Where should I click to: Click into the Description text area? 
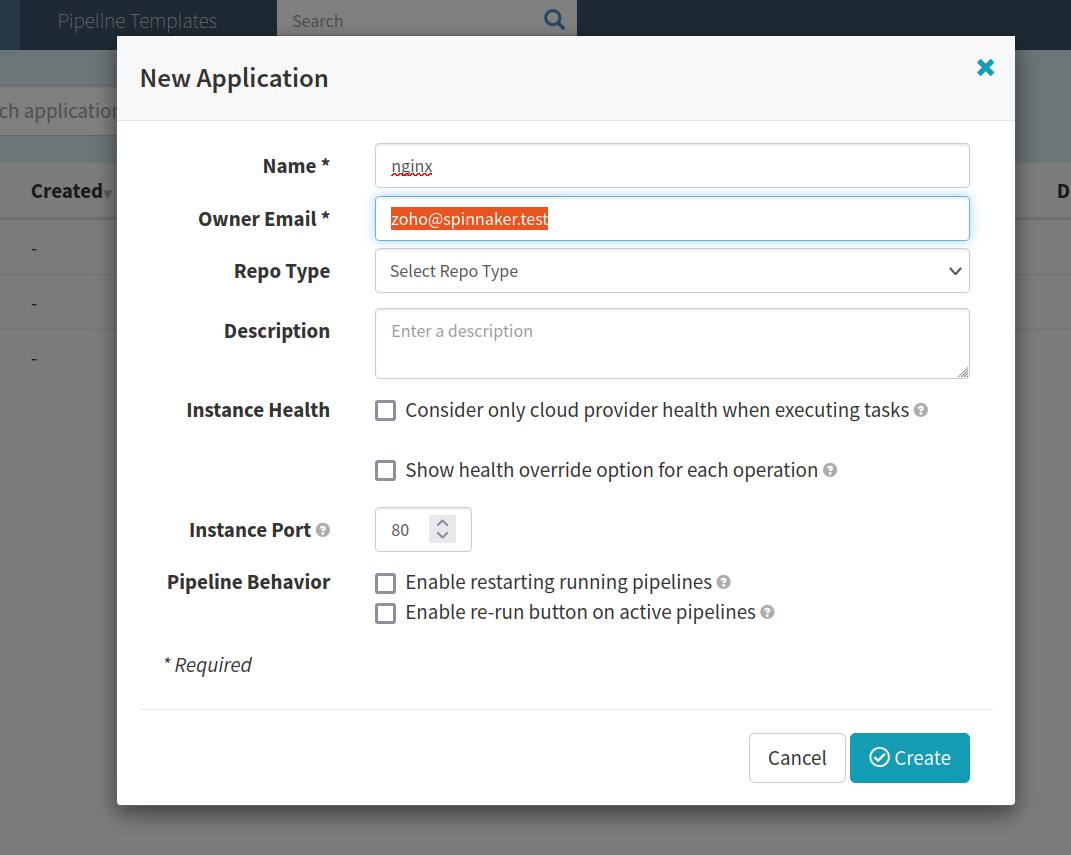tap(671, 343)
